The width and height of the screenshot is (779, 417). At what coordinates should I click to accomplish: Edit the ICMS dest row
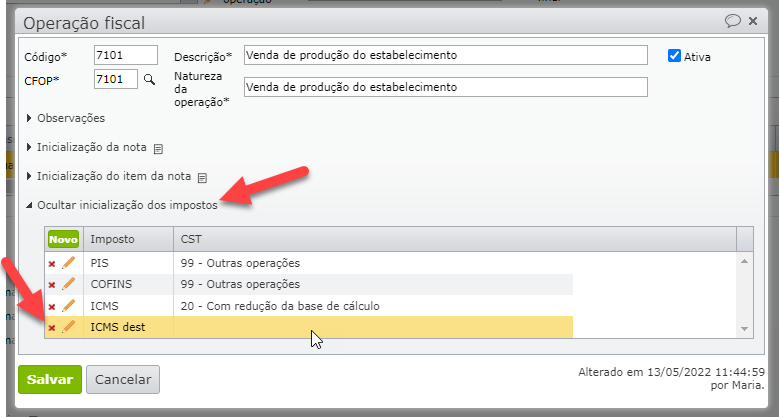coord(69,326)
